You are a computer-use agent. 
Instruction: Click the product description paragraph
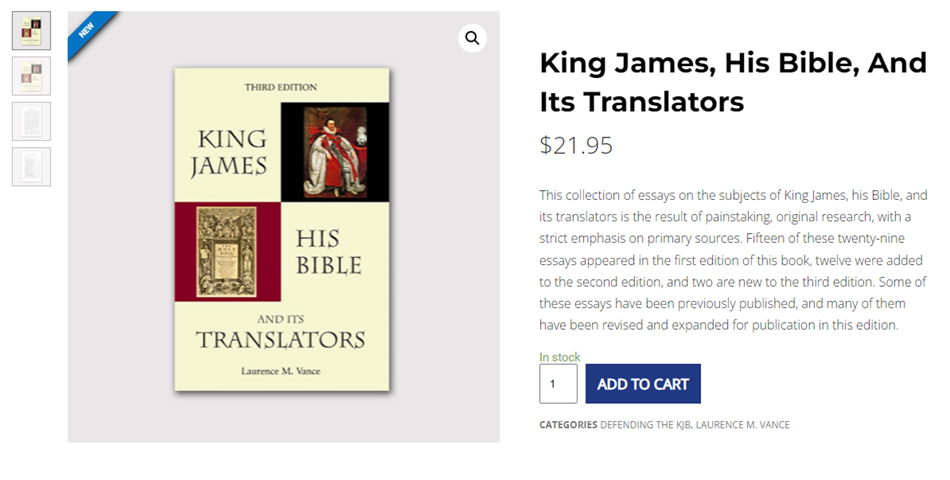733,260
